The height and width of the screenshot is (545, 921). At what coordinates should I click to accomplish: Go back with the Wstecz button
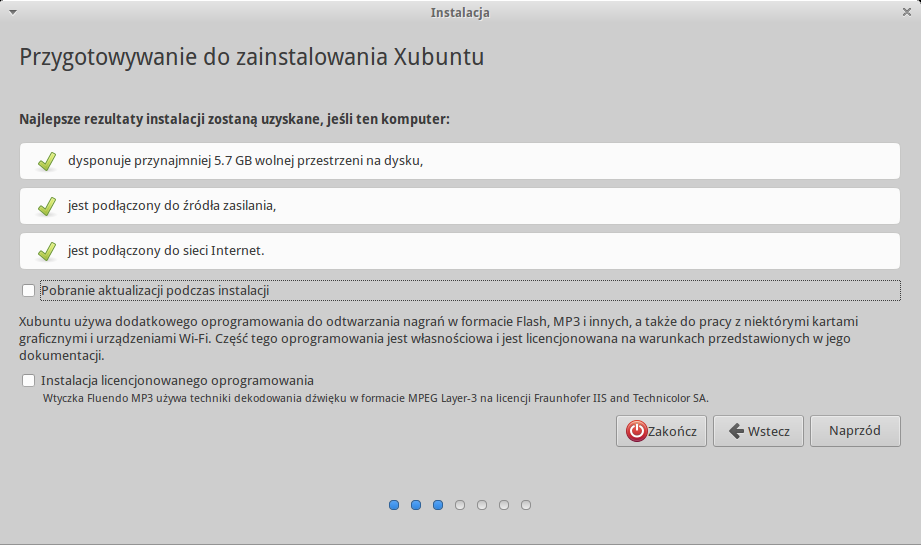(x=758, y=431)
